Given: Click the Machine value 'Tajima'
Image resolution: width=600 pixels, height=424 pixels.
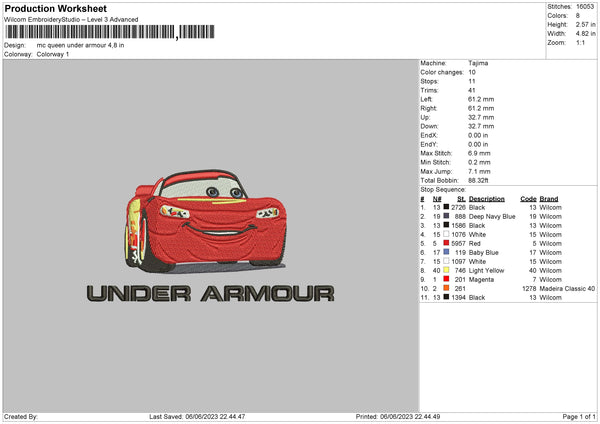Looking at the screenshot, I should click(x=478, y=63).
